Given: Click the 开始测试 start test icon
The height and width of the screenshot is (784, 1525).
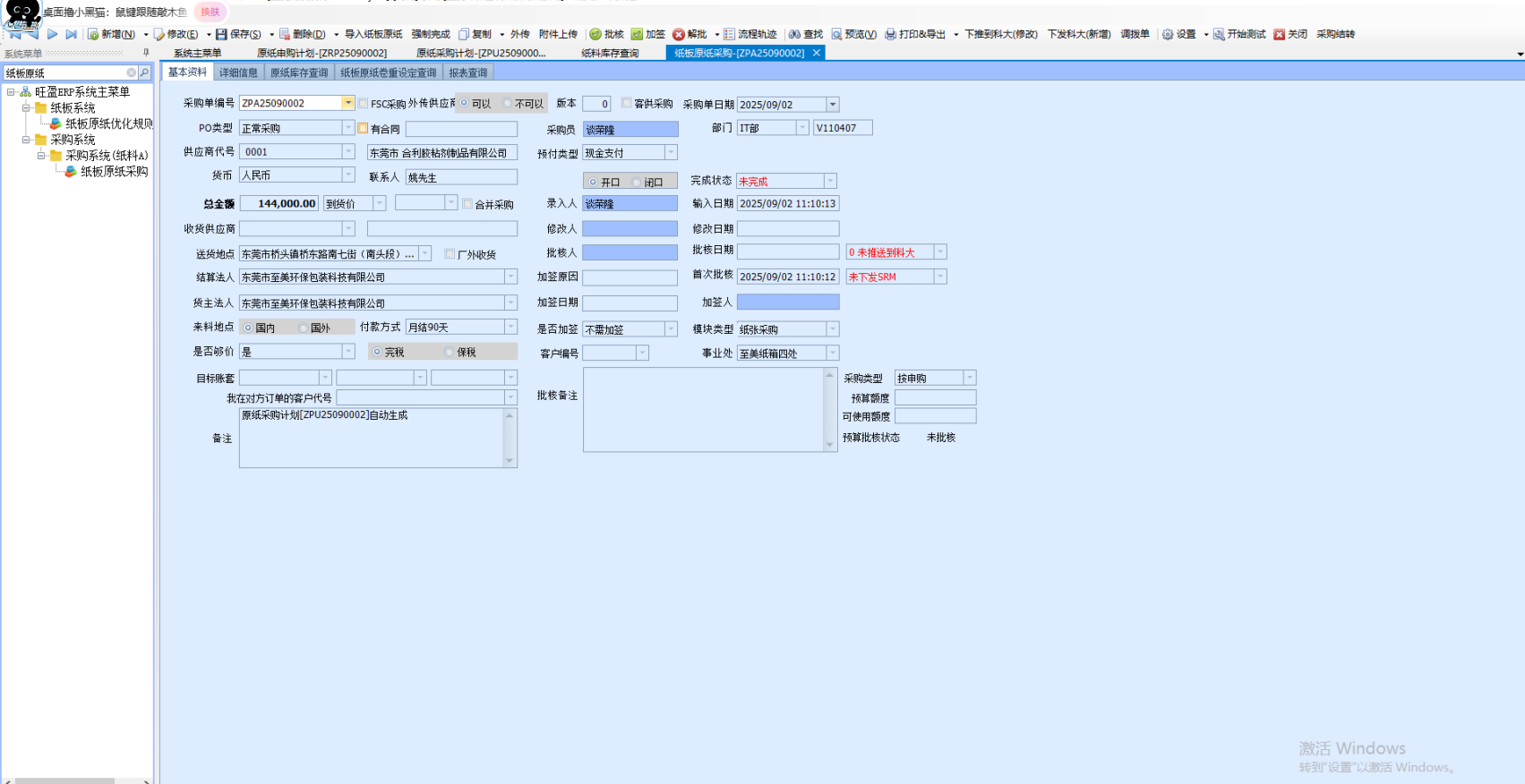Looking at the screenshot, I should 1219,34.
